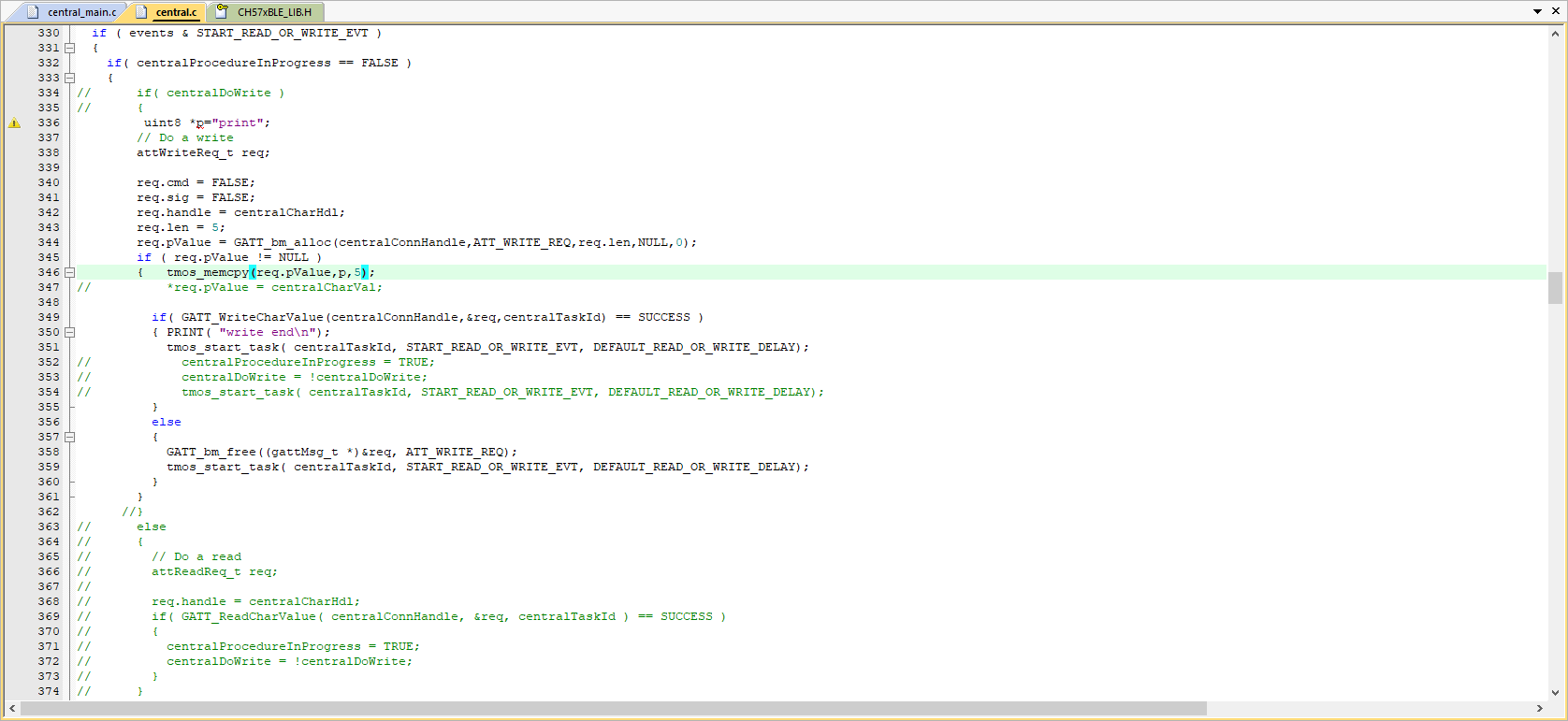Click 'centralCharHdl' on line 342
This screenshot has width=1568, height=721.
(x=286, y=212)
